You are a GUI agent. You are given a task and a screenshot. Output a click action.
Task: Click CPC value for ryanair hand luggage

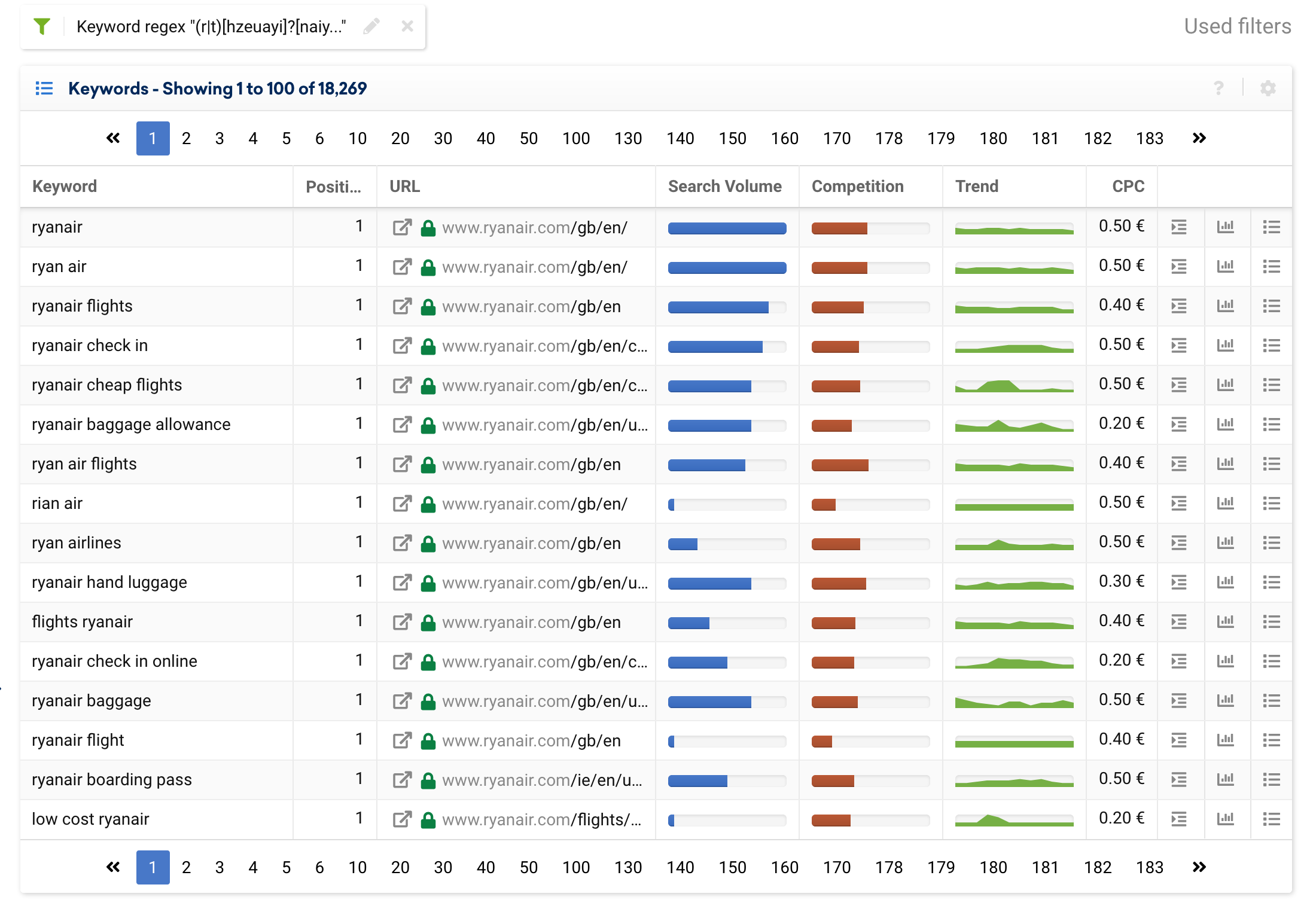[1122, 581]
